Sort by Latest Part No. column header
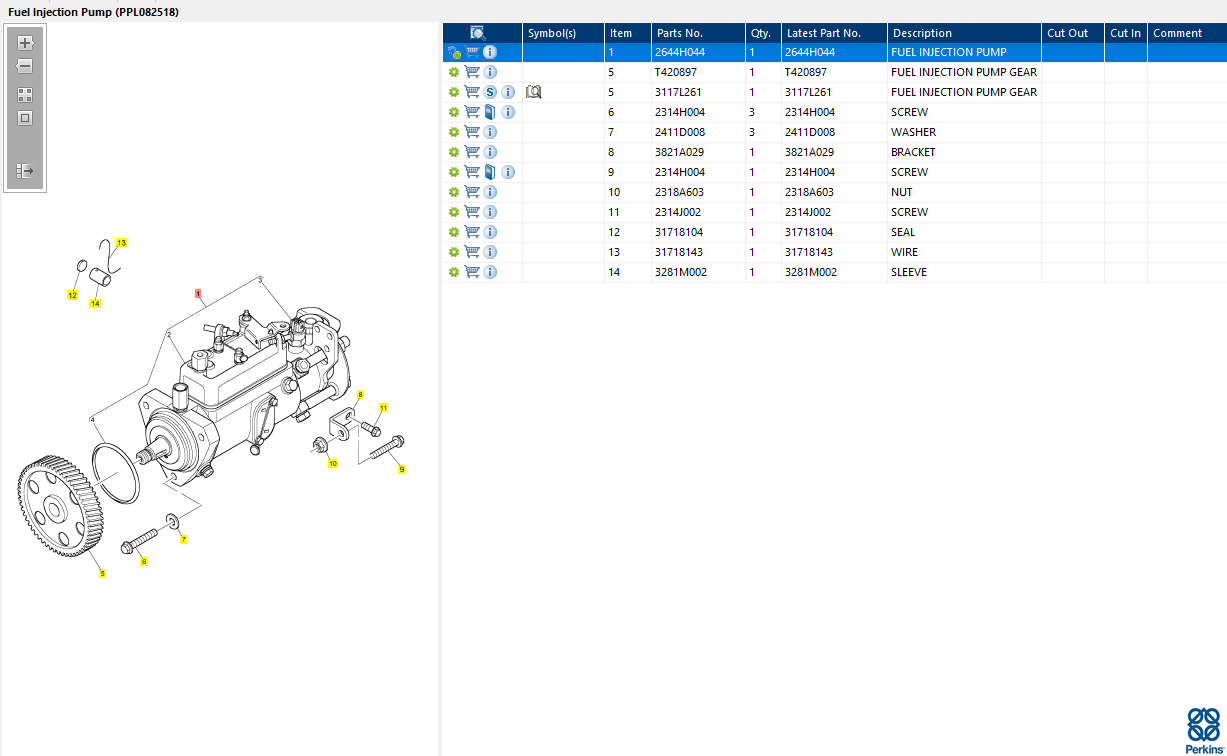Image resolution: width=1227 pixels, height=756 pixels. tap(835, 33)
